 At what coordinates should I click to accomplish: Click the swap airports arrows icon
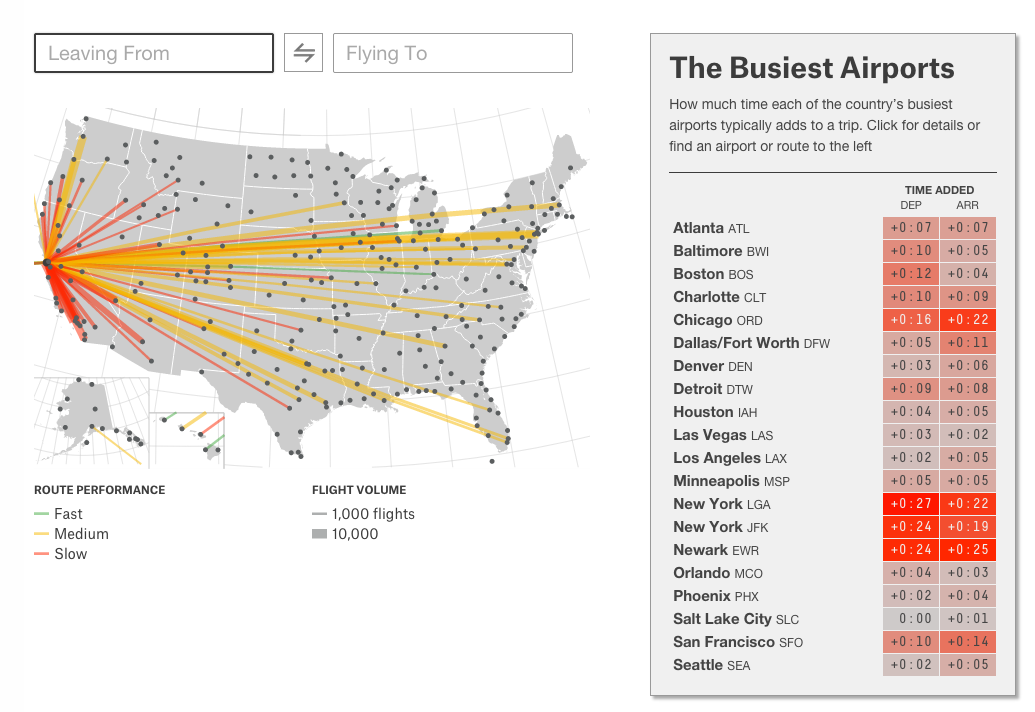304,53
